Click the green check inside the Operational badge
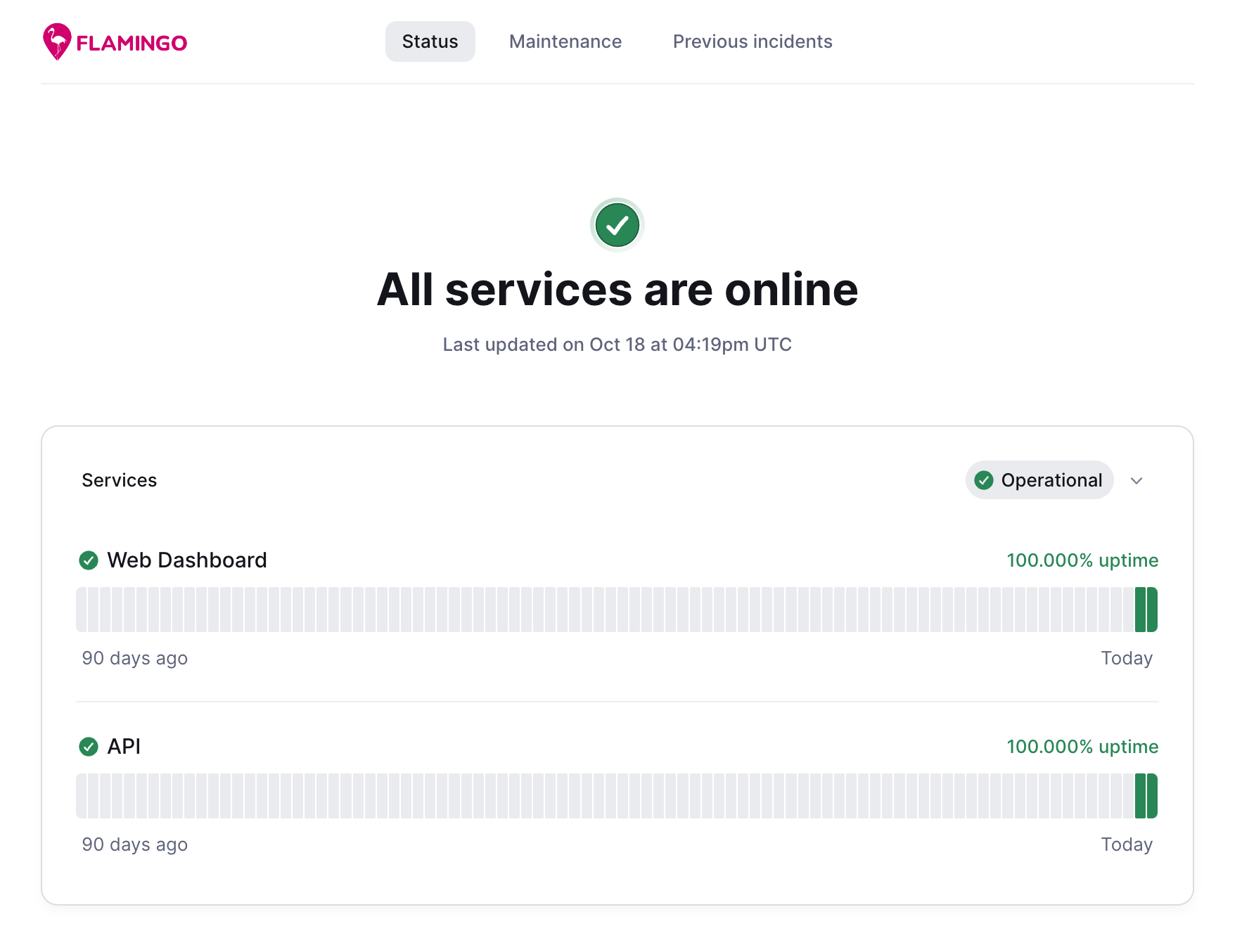Screen dimensions: 1242x952 coord(983,480)
